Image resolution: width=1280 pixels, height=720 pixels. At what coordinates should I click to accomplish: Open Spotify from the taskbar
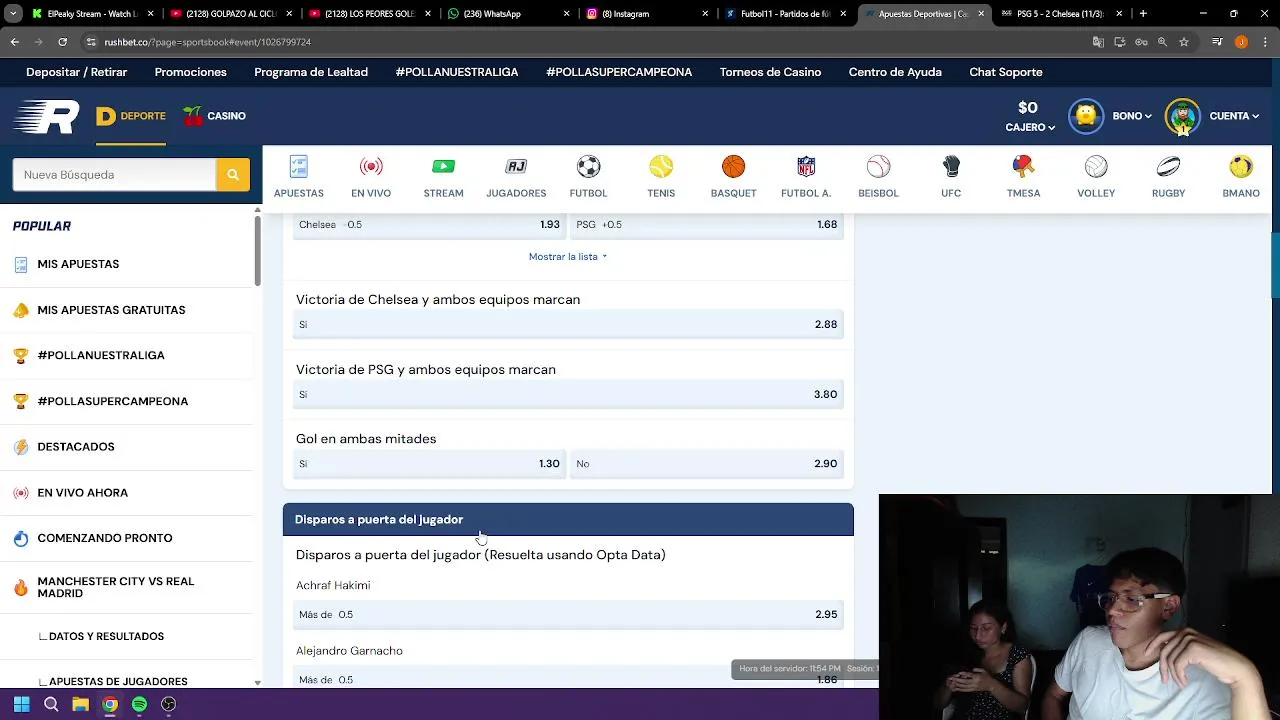(139, 704)
